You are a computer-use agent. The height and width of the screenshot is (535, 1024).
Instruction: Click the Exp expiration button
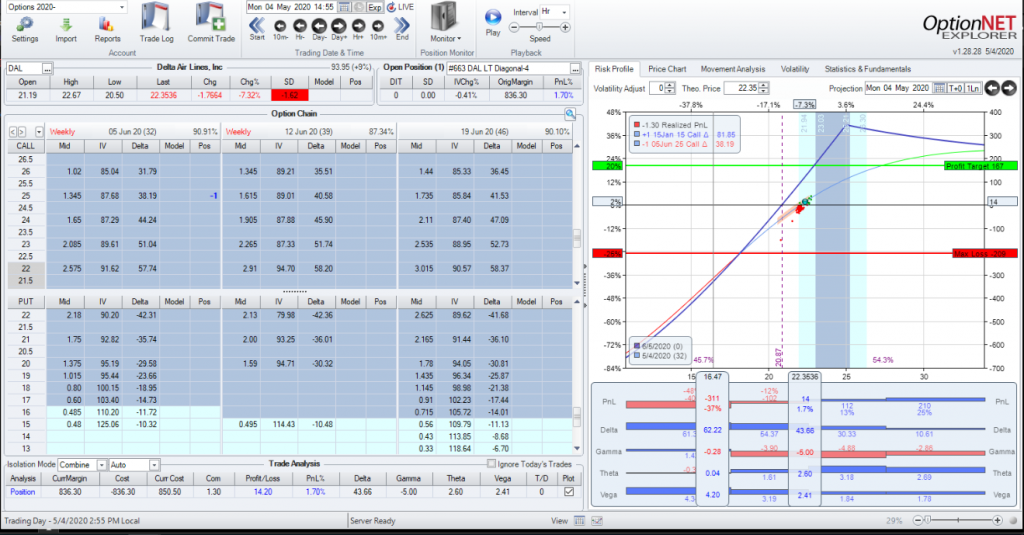374,7
